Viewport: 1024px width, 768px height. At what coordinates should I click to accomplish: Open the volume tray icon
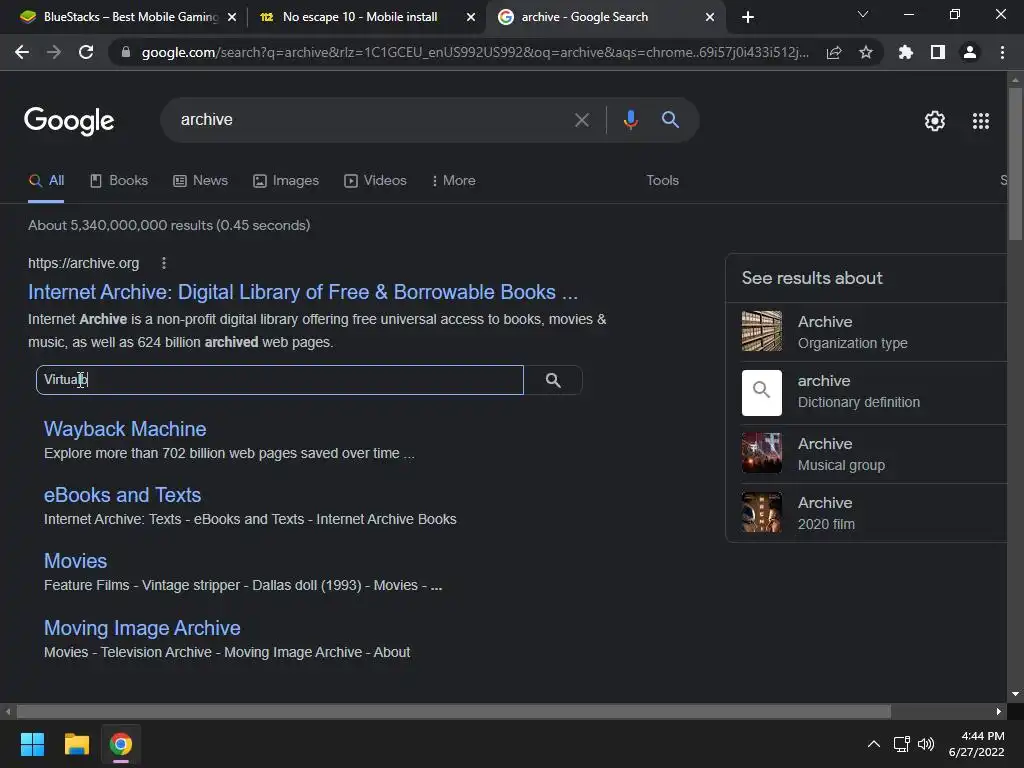click(926, 744)
